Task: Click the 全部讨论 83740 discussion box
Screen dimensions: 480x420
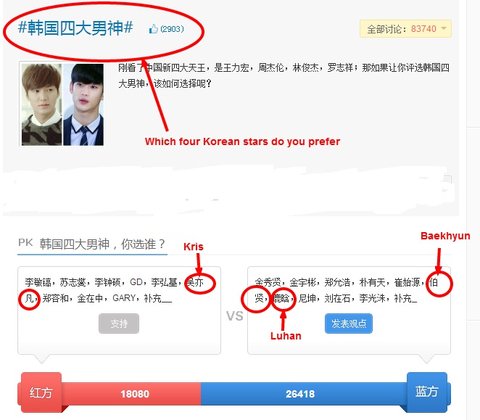Action: click(x=406, y=29)
